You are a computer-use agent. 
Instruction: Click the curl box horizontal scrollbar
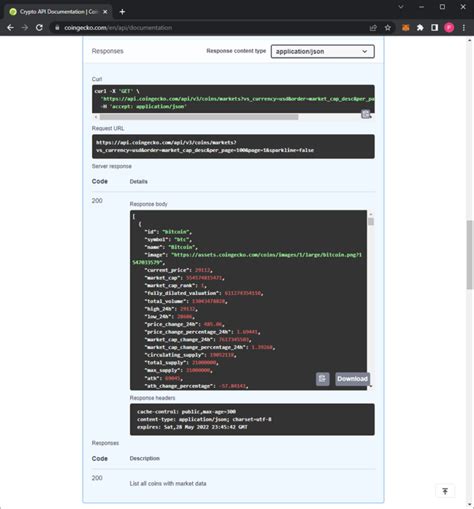click(199, 117)
